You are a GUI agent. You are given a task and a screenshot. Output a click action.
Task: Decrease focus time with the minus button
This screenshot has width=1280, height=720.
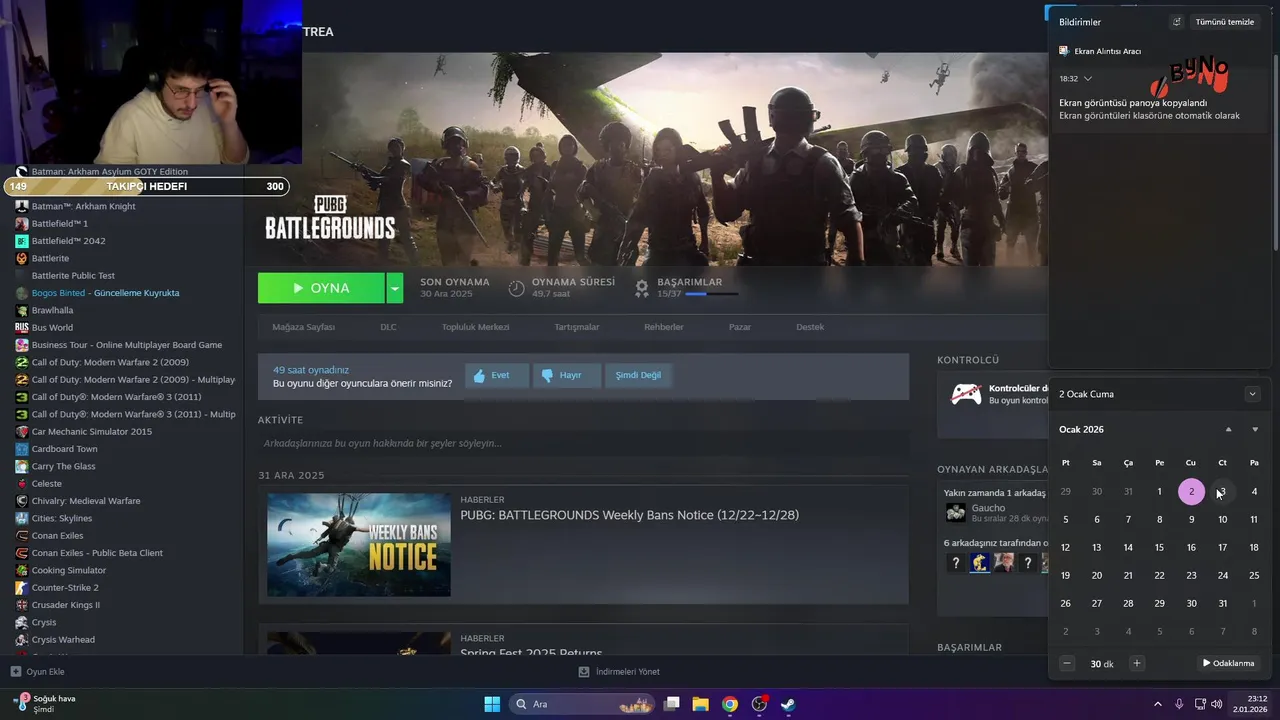pos(1067,663)
